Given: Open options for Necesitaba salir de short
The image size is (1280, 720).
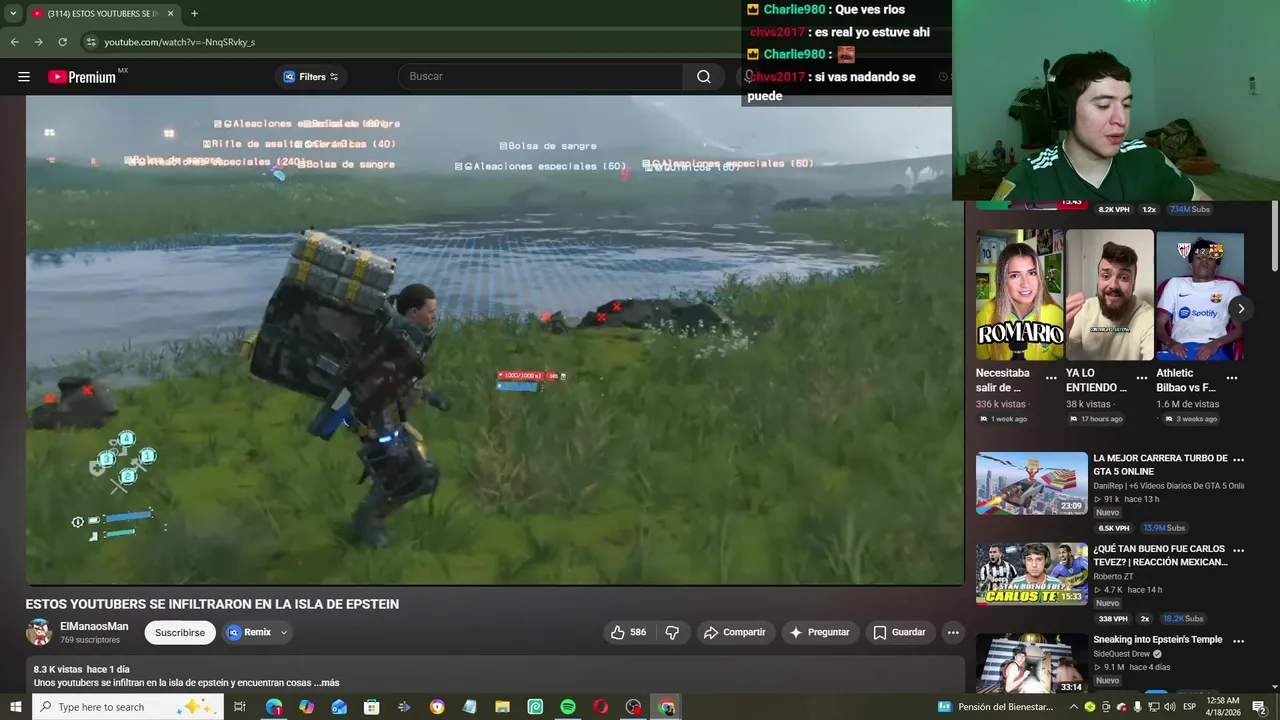Looking at the screenshot, I should pos(1051,378).
